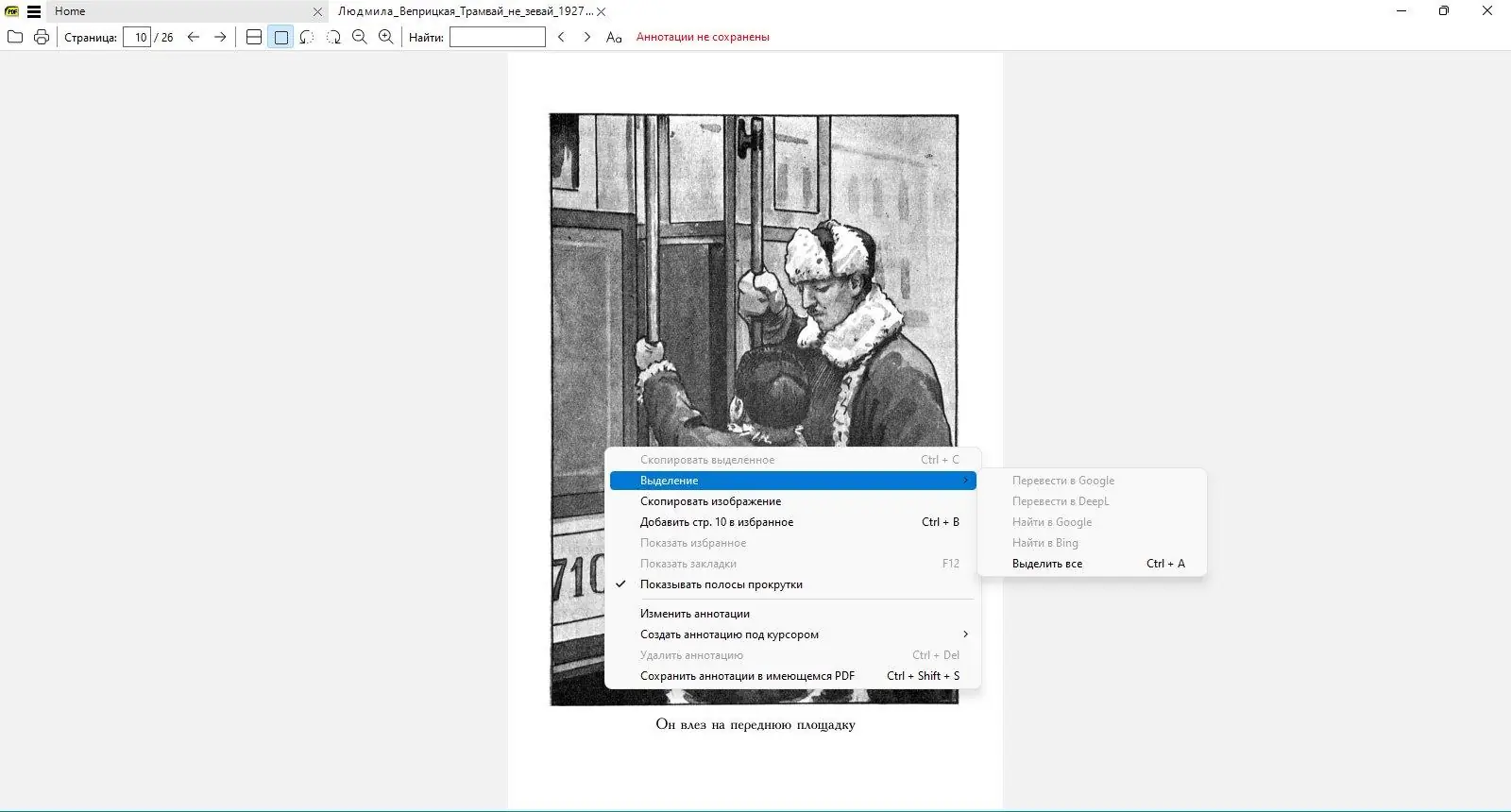Toggle 'Показывать полосы прокрутки' option
This screenshot has height=812, width=1511.
click(x=793, y=584)
